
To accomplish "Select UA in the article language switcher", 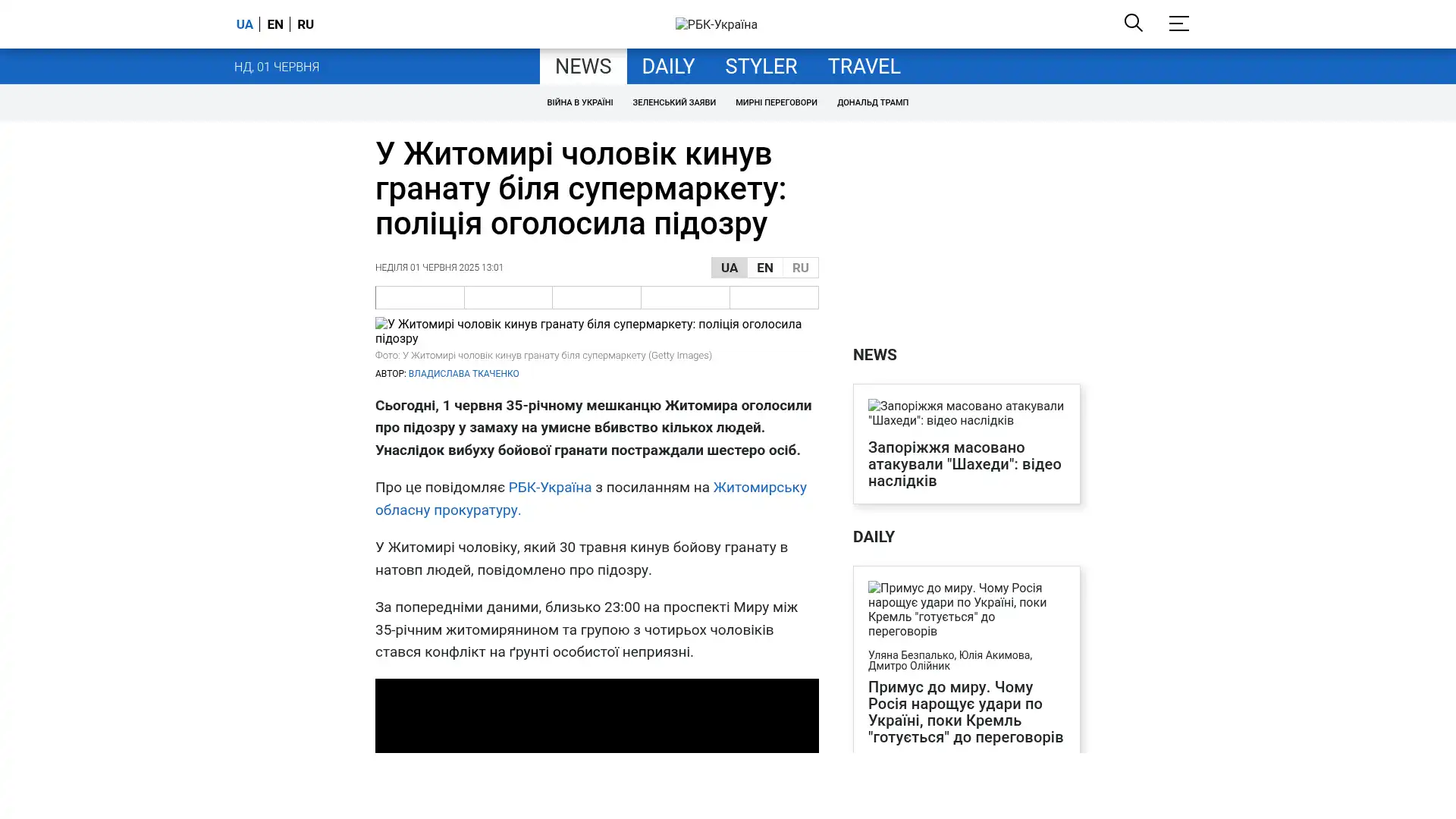I will tap(729, 268).
